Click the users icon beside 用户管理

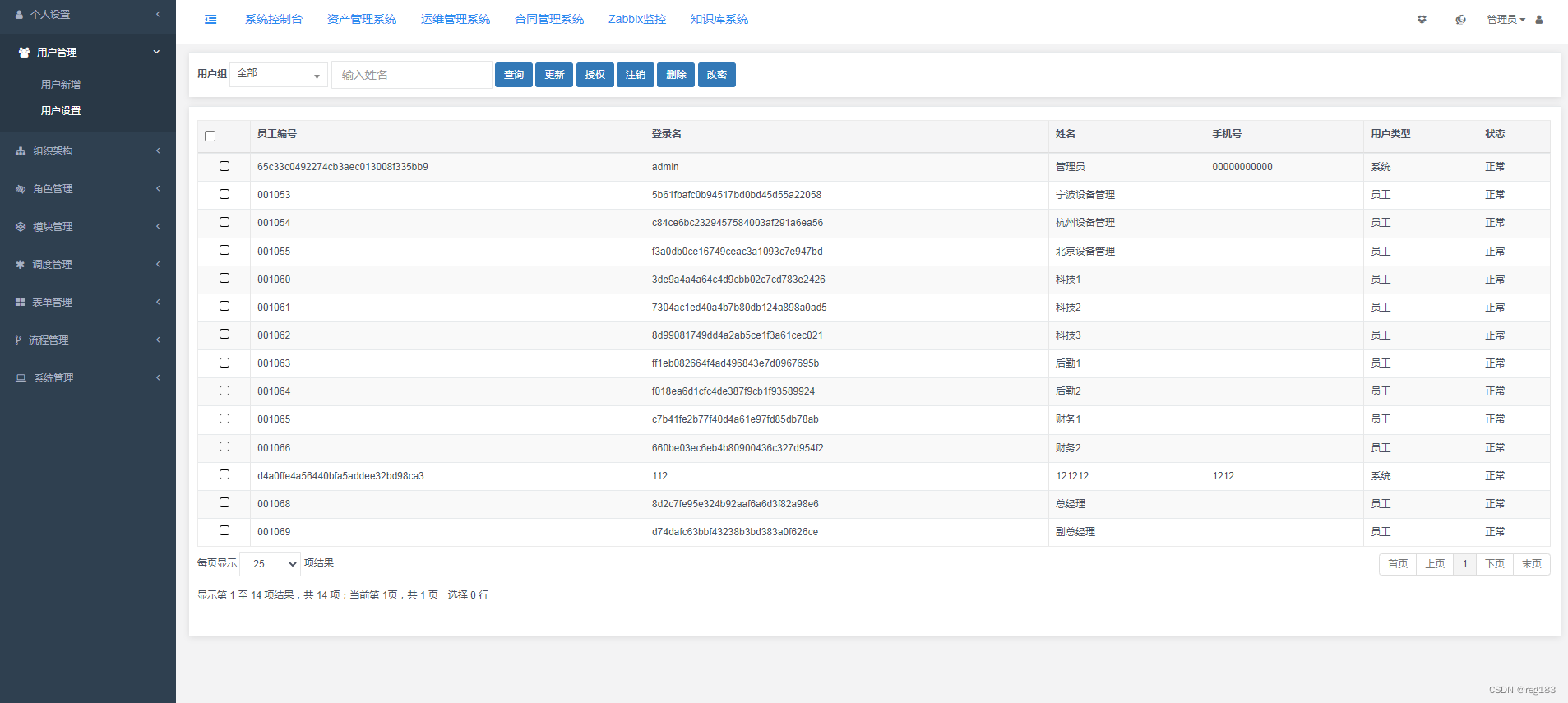coord(24,52)
